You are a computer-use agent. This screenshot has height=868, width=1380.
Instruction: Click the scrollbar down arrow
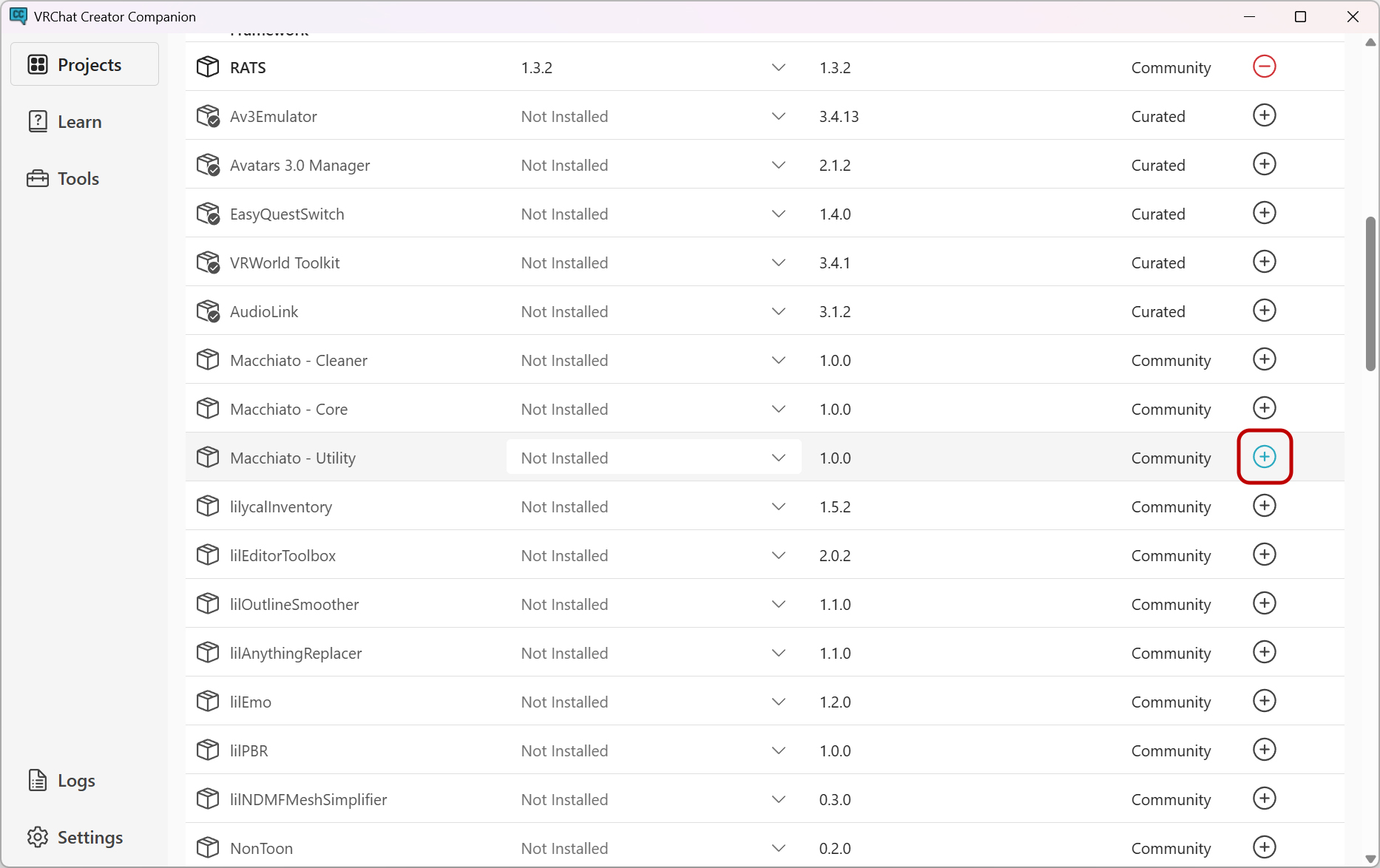[1370, 859]
